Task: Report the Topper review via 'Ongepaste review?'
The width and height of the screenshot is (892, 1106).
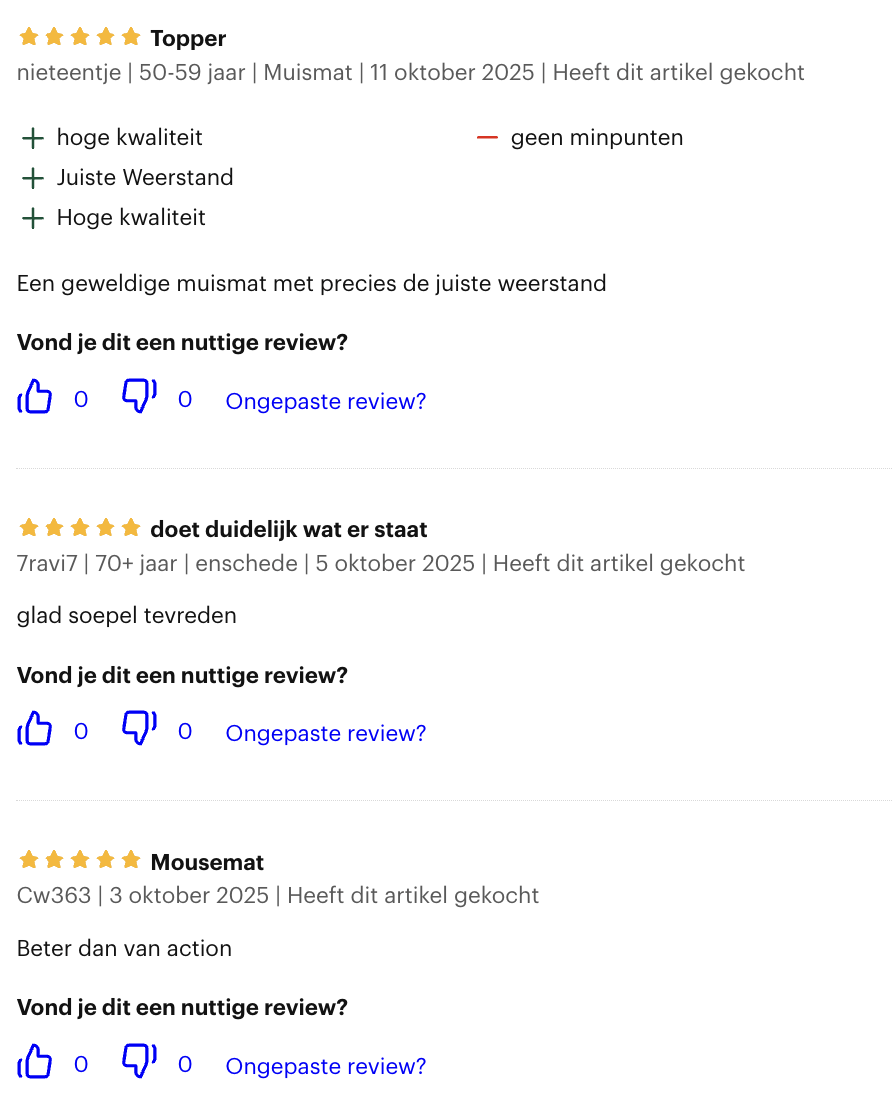Action: point(326,401)
